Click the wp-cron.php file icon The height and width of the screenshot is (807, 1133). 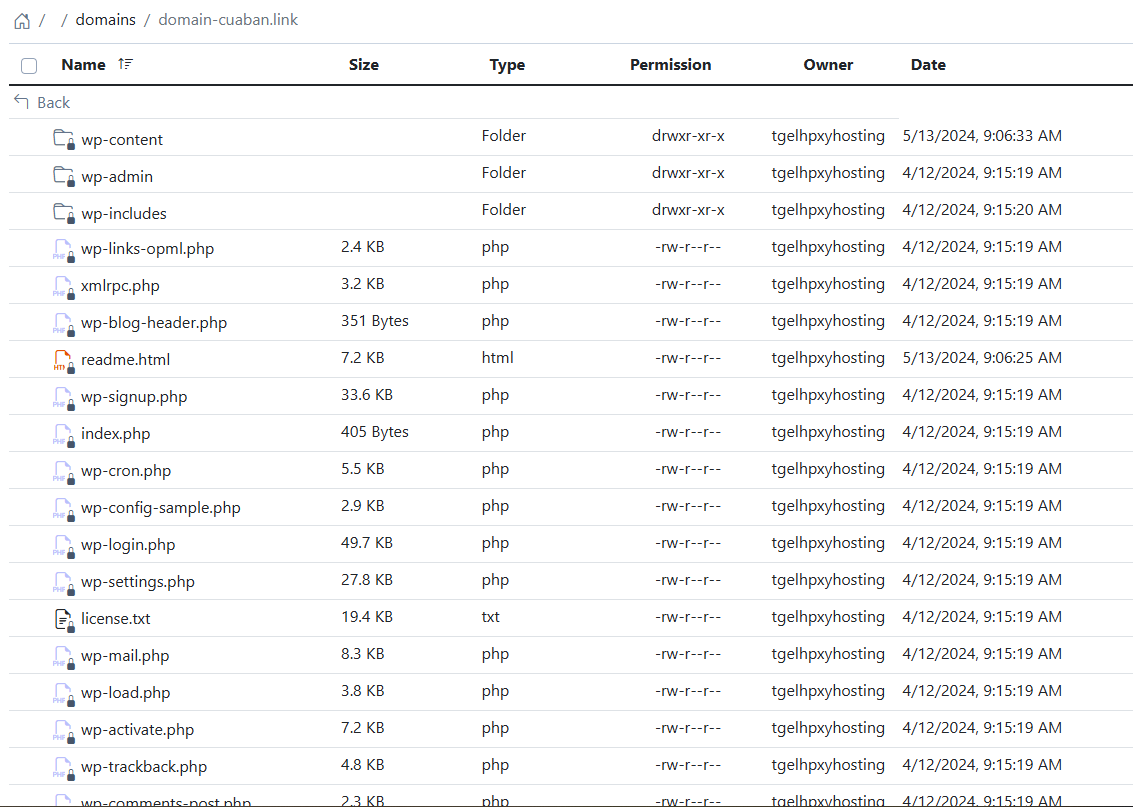pos(64,472)
